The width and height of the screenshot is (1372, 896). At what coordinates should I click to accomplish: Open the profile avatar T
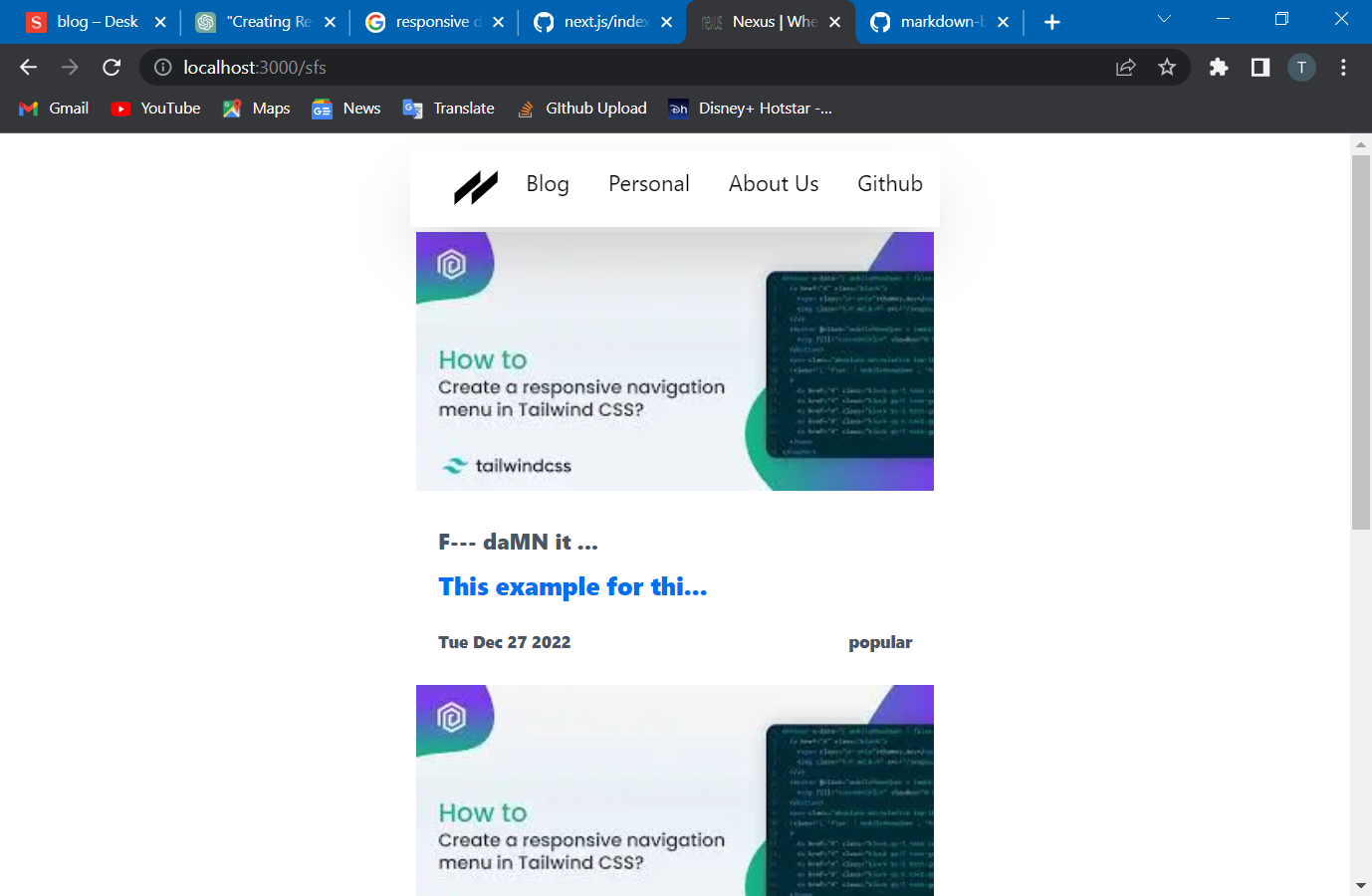(x=1301, y=67)
